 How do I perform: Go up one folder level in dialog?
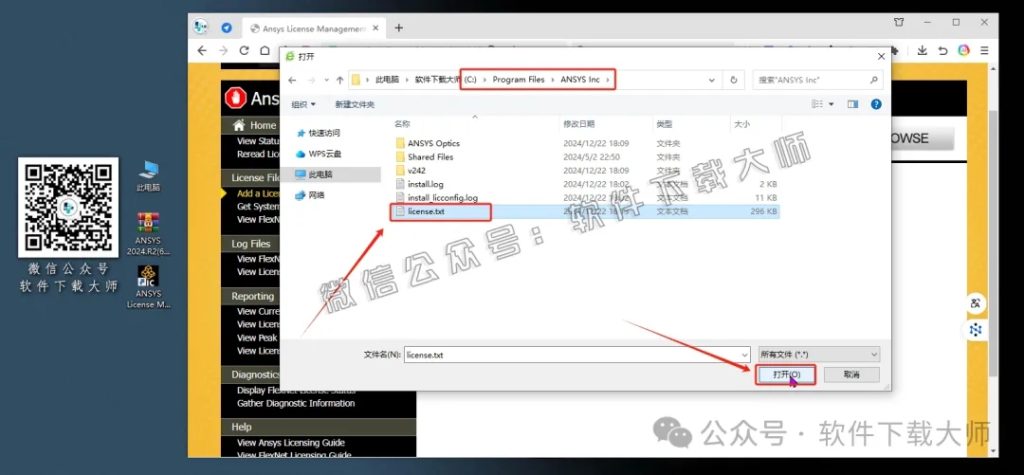tap(340, 80)
